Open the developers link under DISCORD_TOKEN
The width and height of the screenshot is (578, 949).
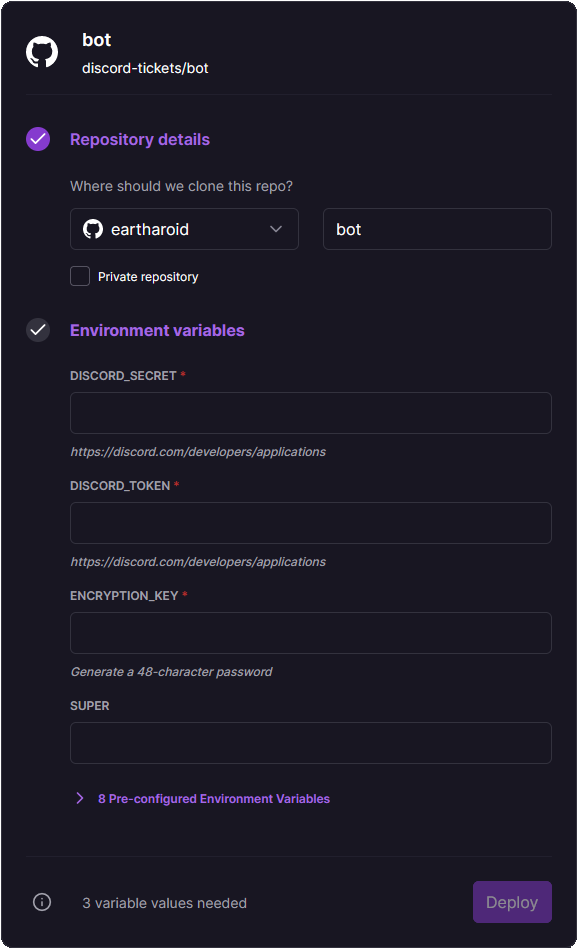click(197, 561)
